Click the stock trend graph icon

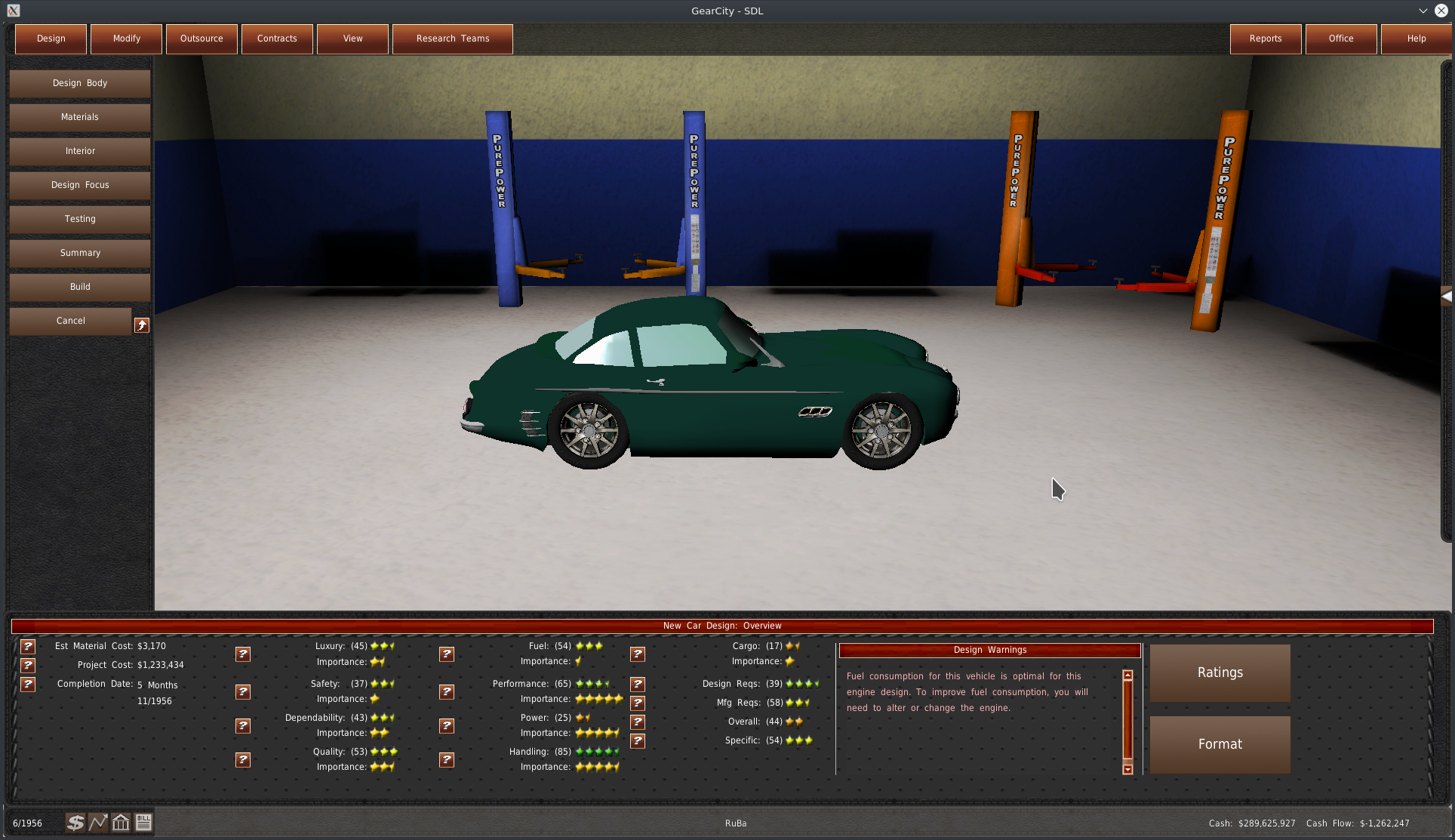[x=98, y=823]
